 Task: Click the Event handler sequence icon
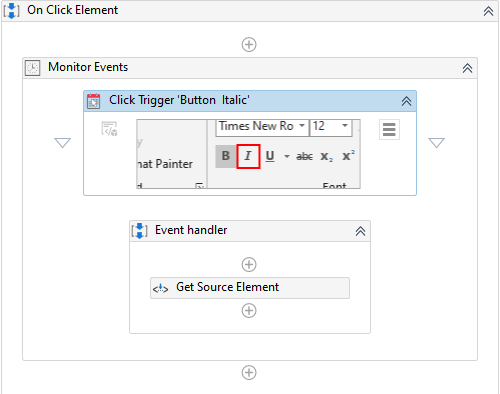click(x=140, y=231)
